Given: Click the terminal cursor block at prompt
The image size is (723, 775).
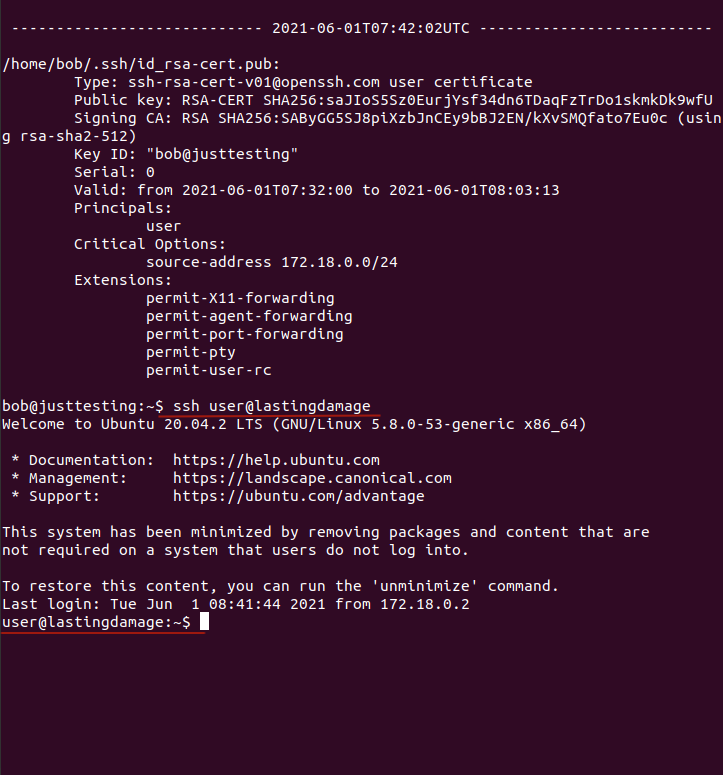Looking at the screenshot, I should [x=204, y=622].
